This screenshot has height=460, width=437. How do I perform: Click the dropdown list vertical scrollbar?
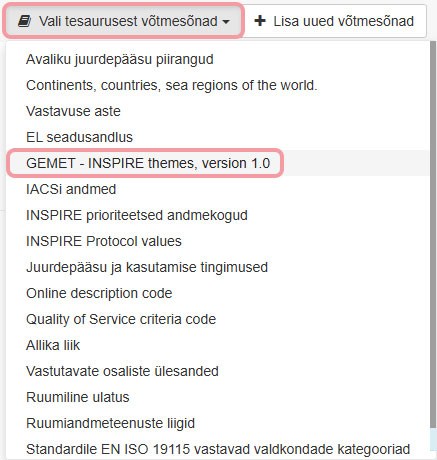(x=433, y=233)
